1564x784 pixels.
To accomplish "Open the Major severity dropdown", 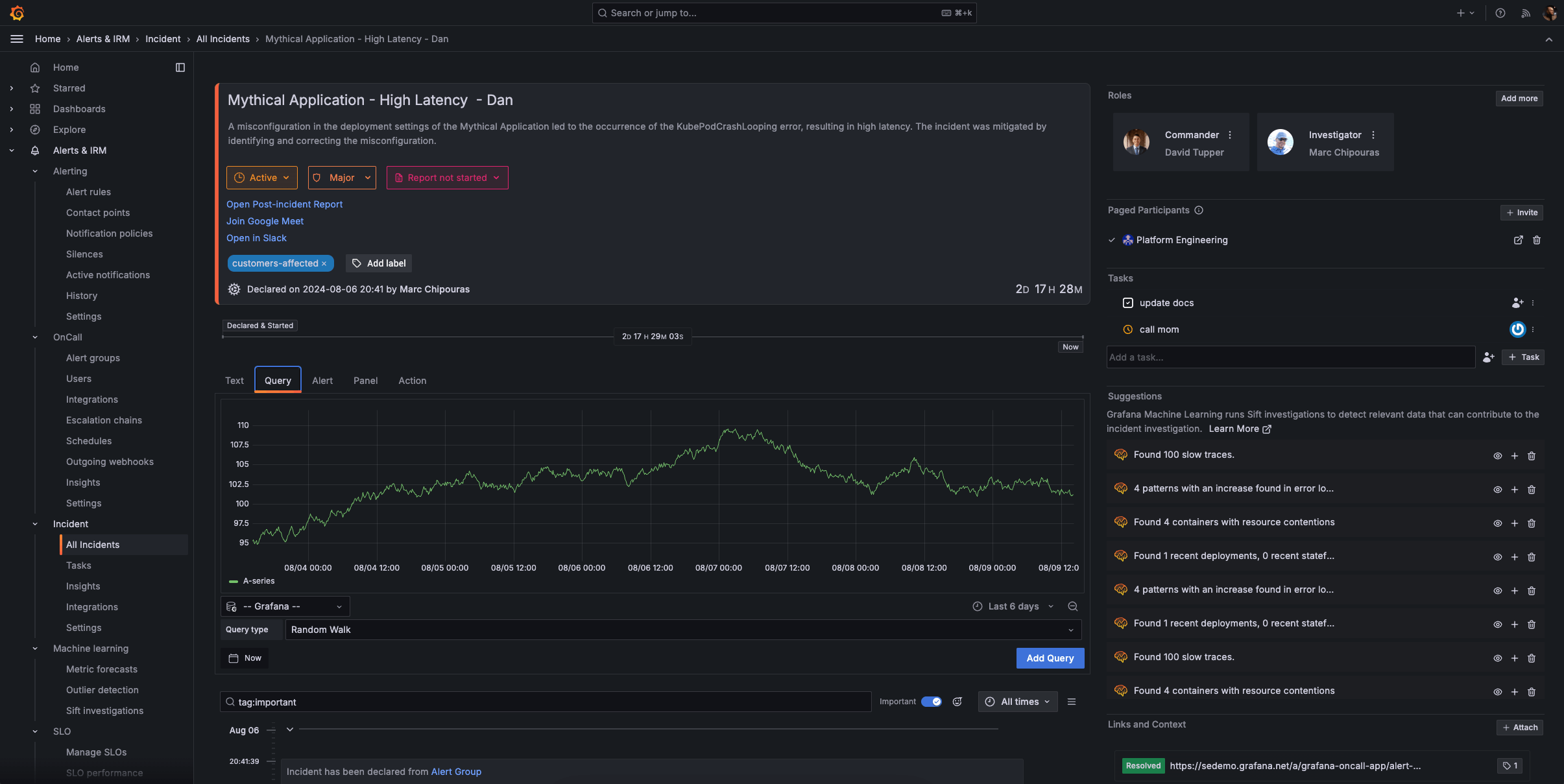I will pyautogui.click(x=342, y=177).
